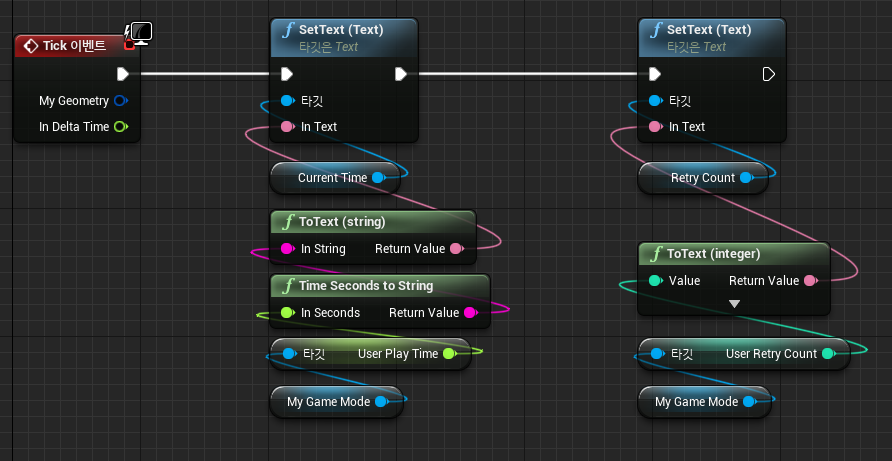Screen dimensions: 892x461
Task: Click the Tick event node title
Action: tap(74, 46)
